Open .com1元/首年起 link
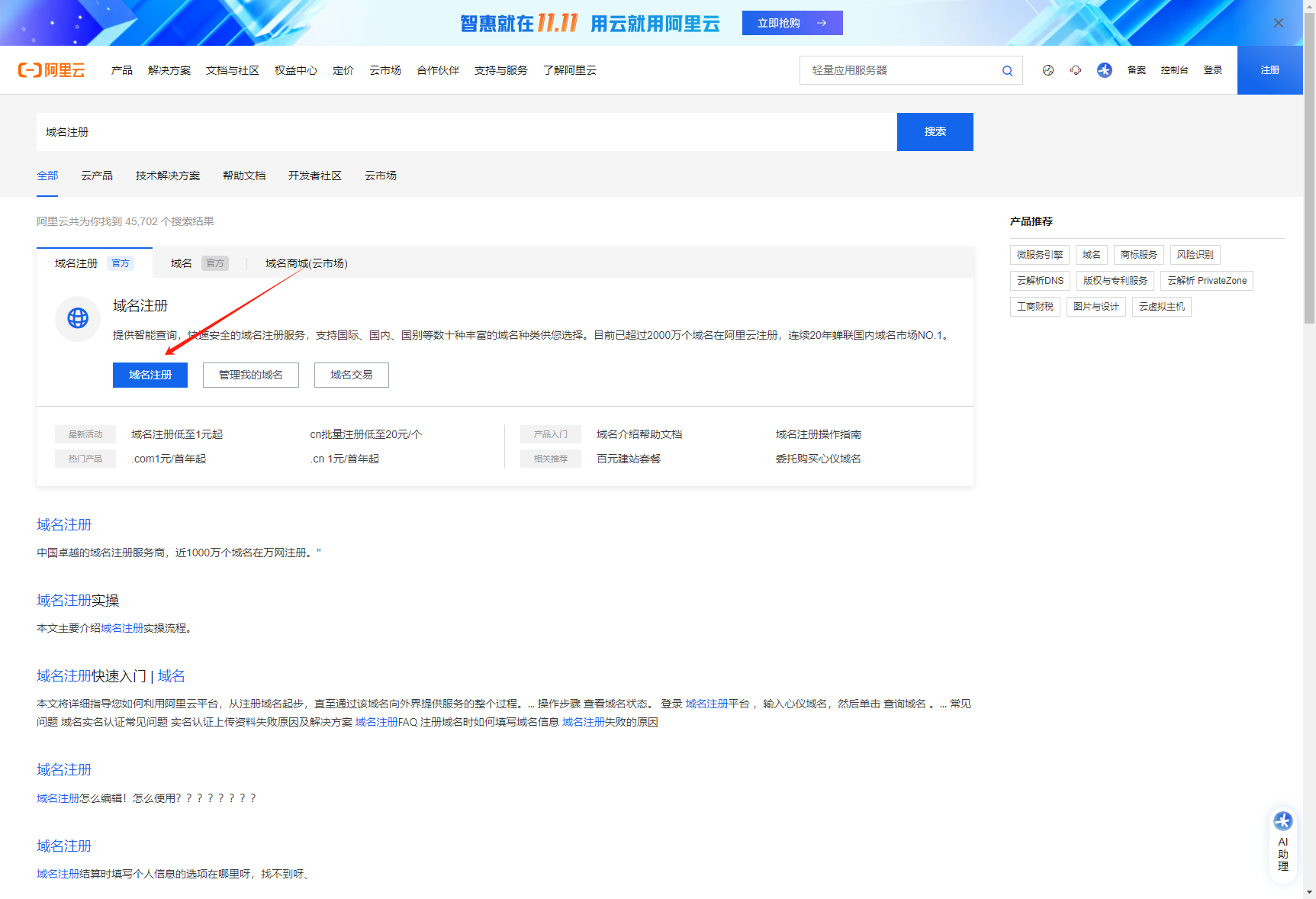This screenshot has width=1316, height=899. coord(169,459)
